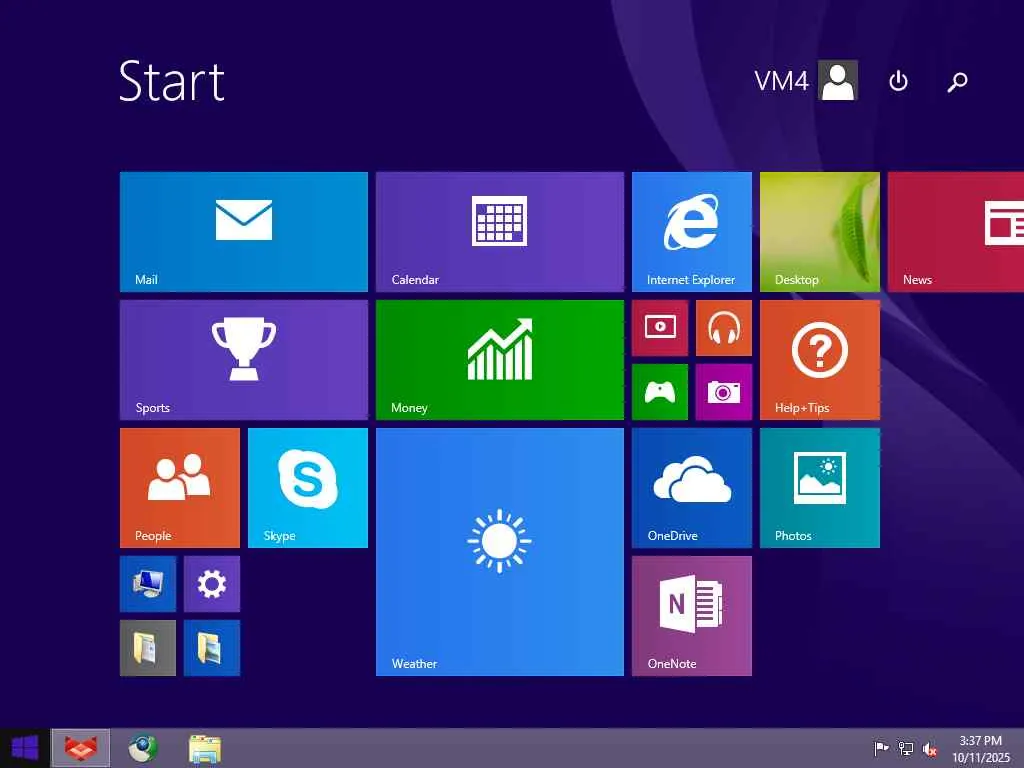Open the Mail tile
This screenshot has width=1024, height=768.
point(244,232)
